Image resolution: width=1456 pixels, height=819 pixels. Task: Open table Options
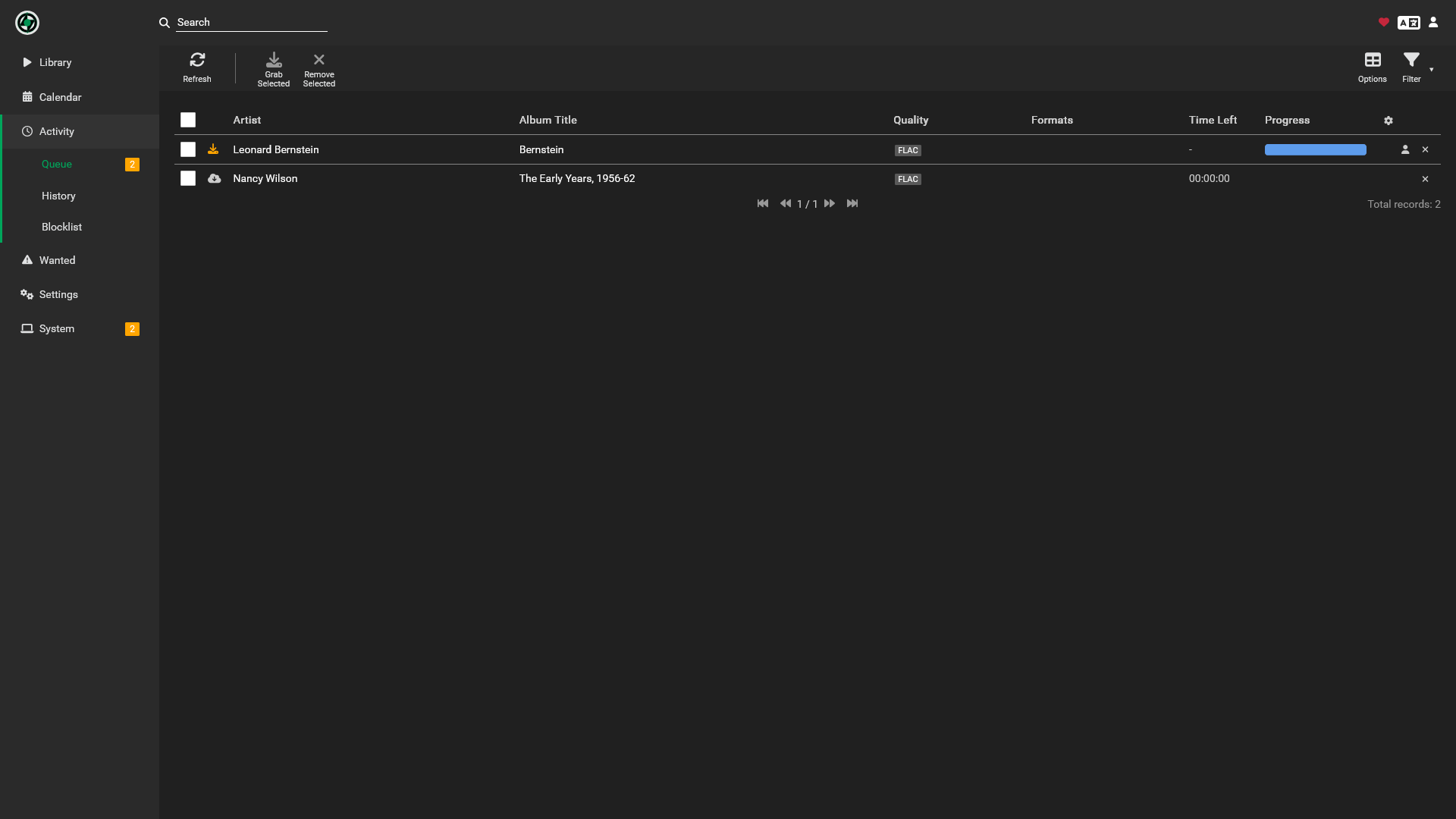point(1373,68)
